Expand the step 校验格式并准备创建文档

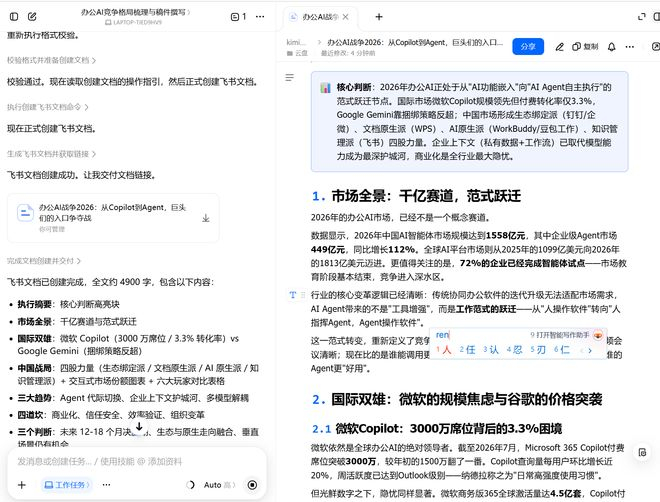click(51, 60)
